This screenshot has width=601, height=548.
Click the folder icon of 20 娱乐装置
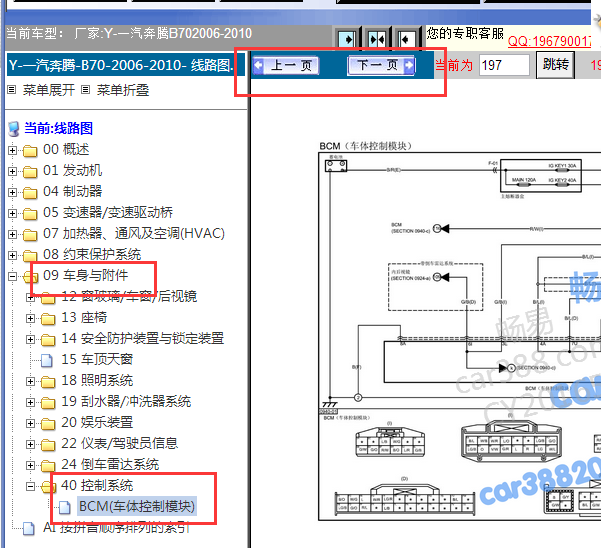48,424
